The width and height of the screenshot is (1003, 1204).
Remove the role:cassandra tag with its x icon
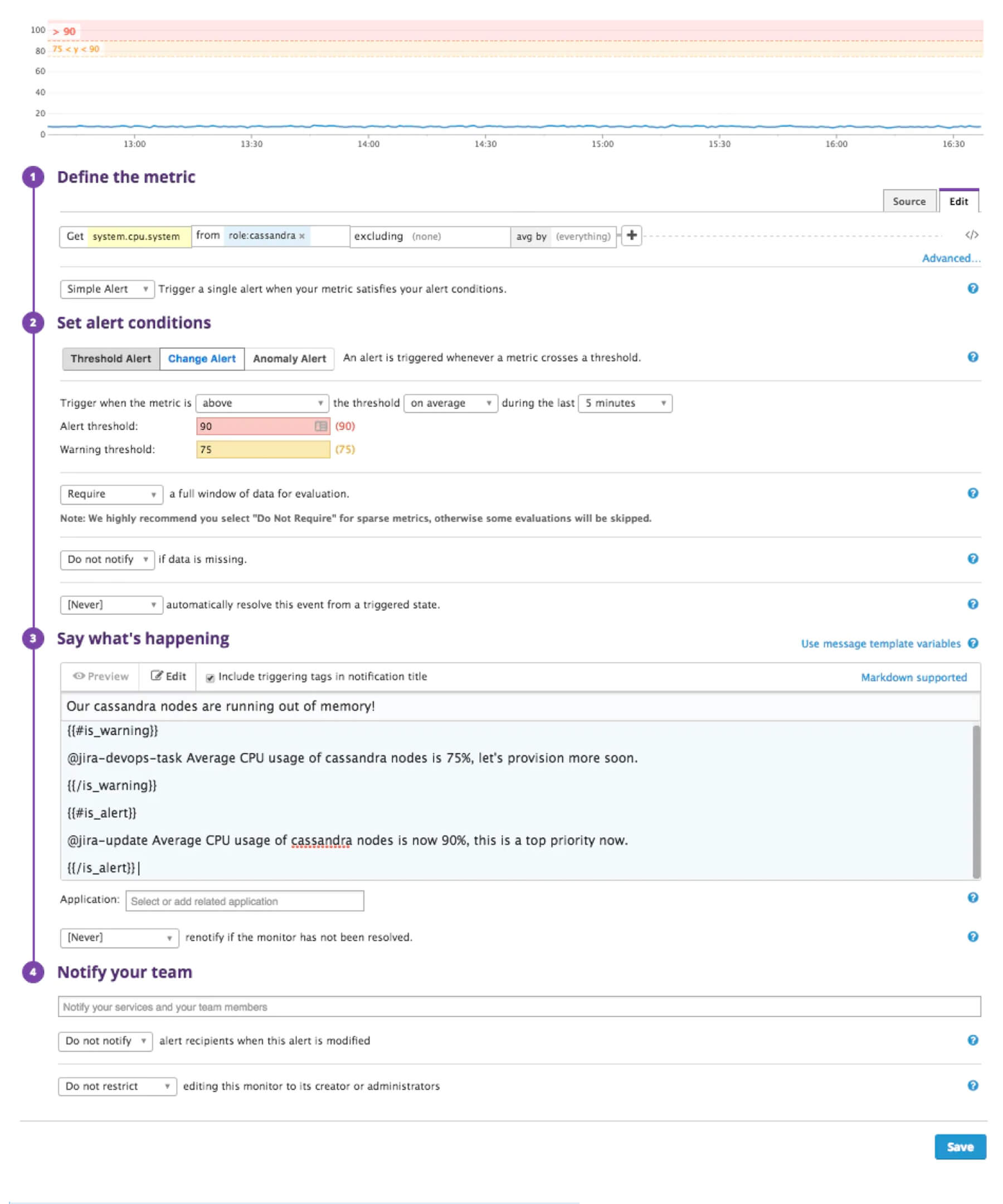point(303,235)
